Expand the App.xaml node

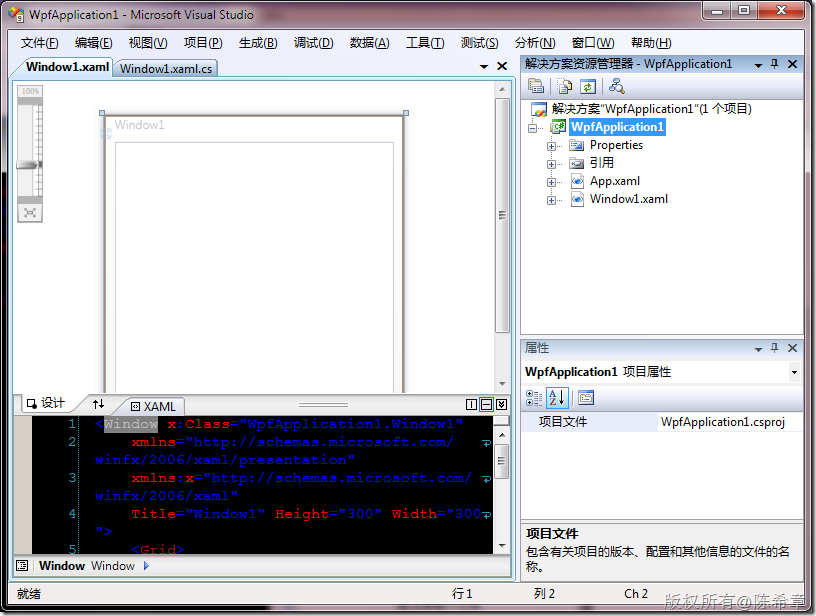point(551,182)
